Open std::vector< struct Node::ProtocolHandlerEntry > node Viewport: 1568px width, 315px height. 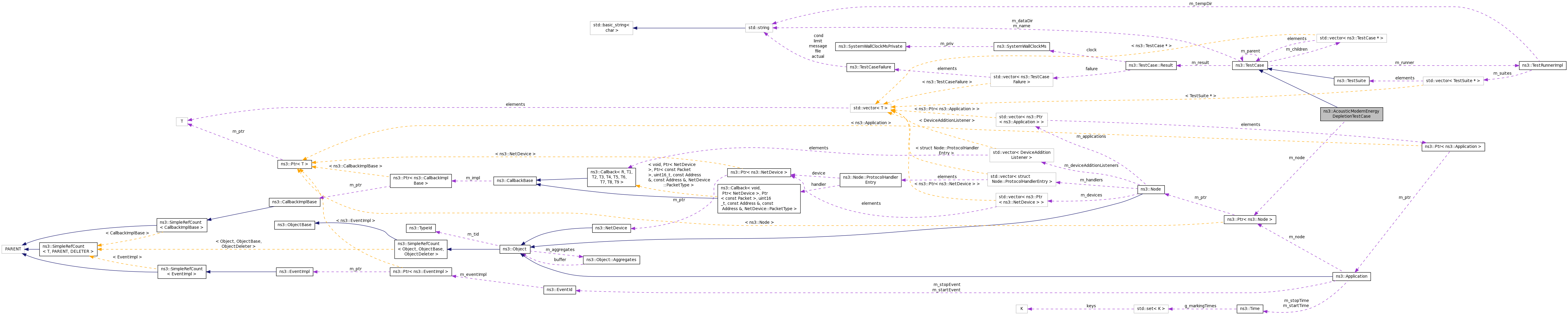pos(1021,179)
